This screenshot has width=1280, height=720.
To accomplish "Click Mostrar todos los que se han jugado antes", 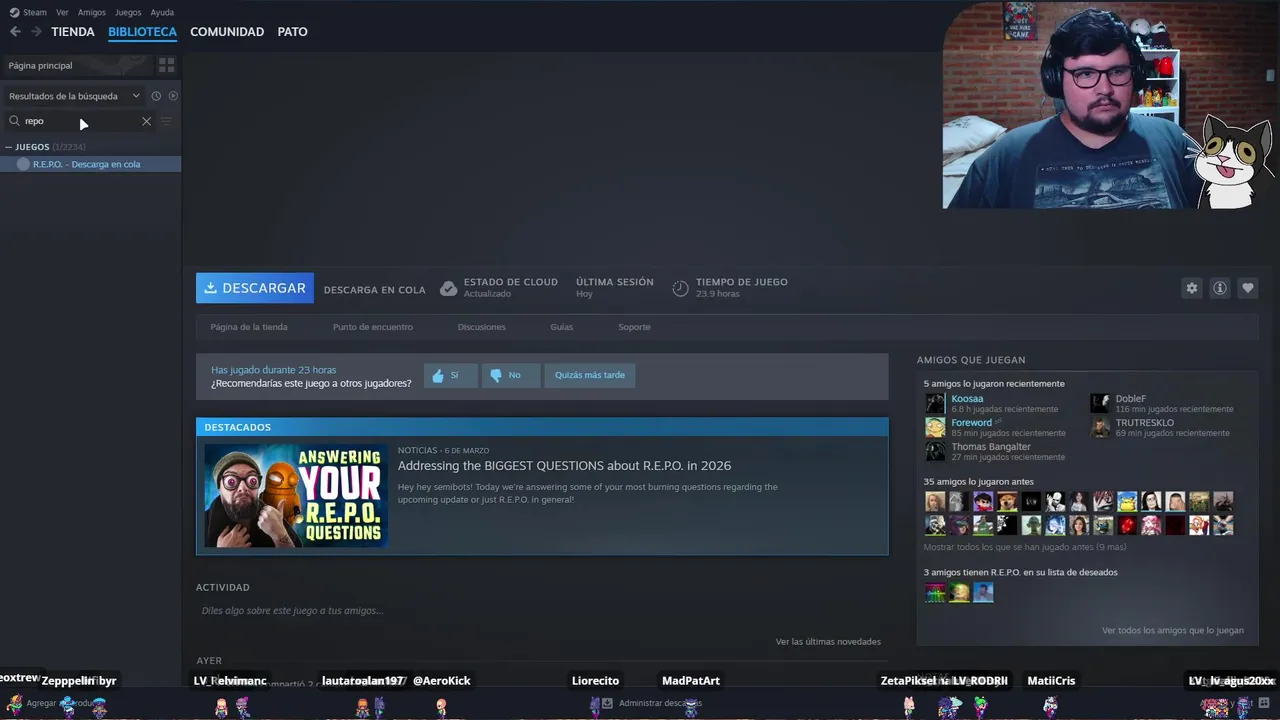I will click(1025, 547).
